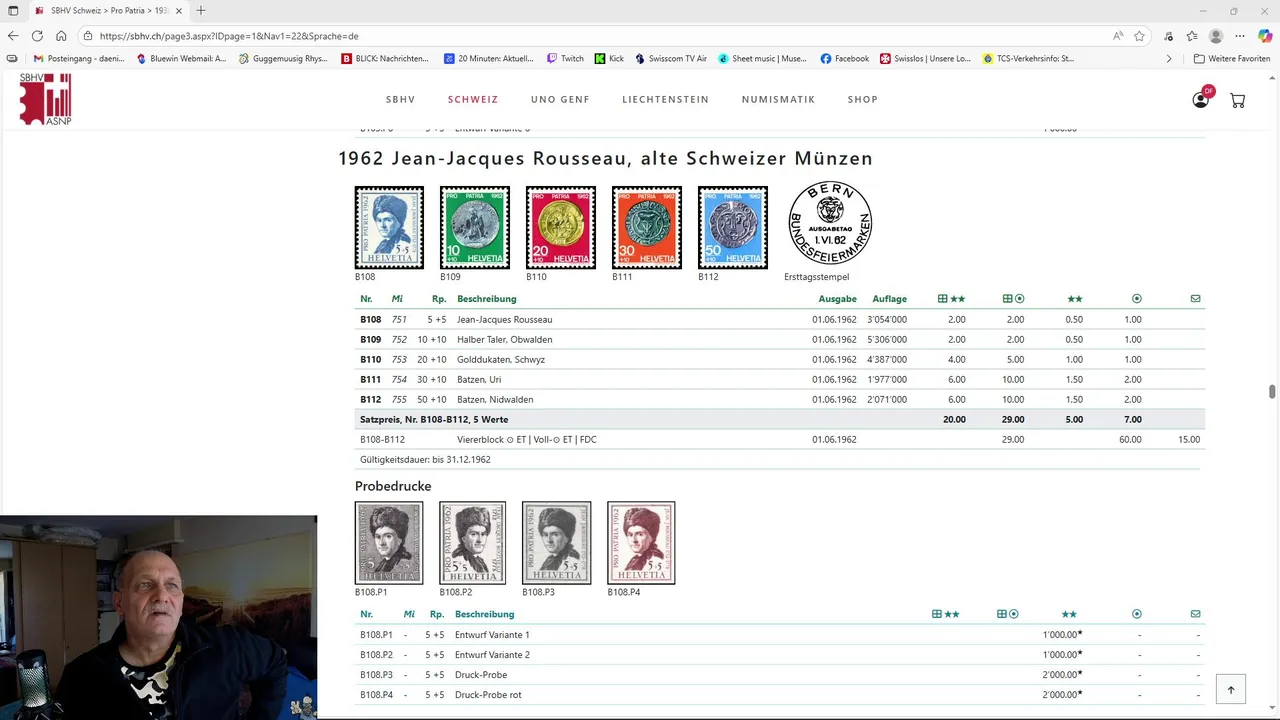Click the browser back arrow
The height and width of the screenshot is (720, 1280).
[13, 36]
